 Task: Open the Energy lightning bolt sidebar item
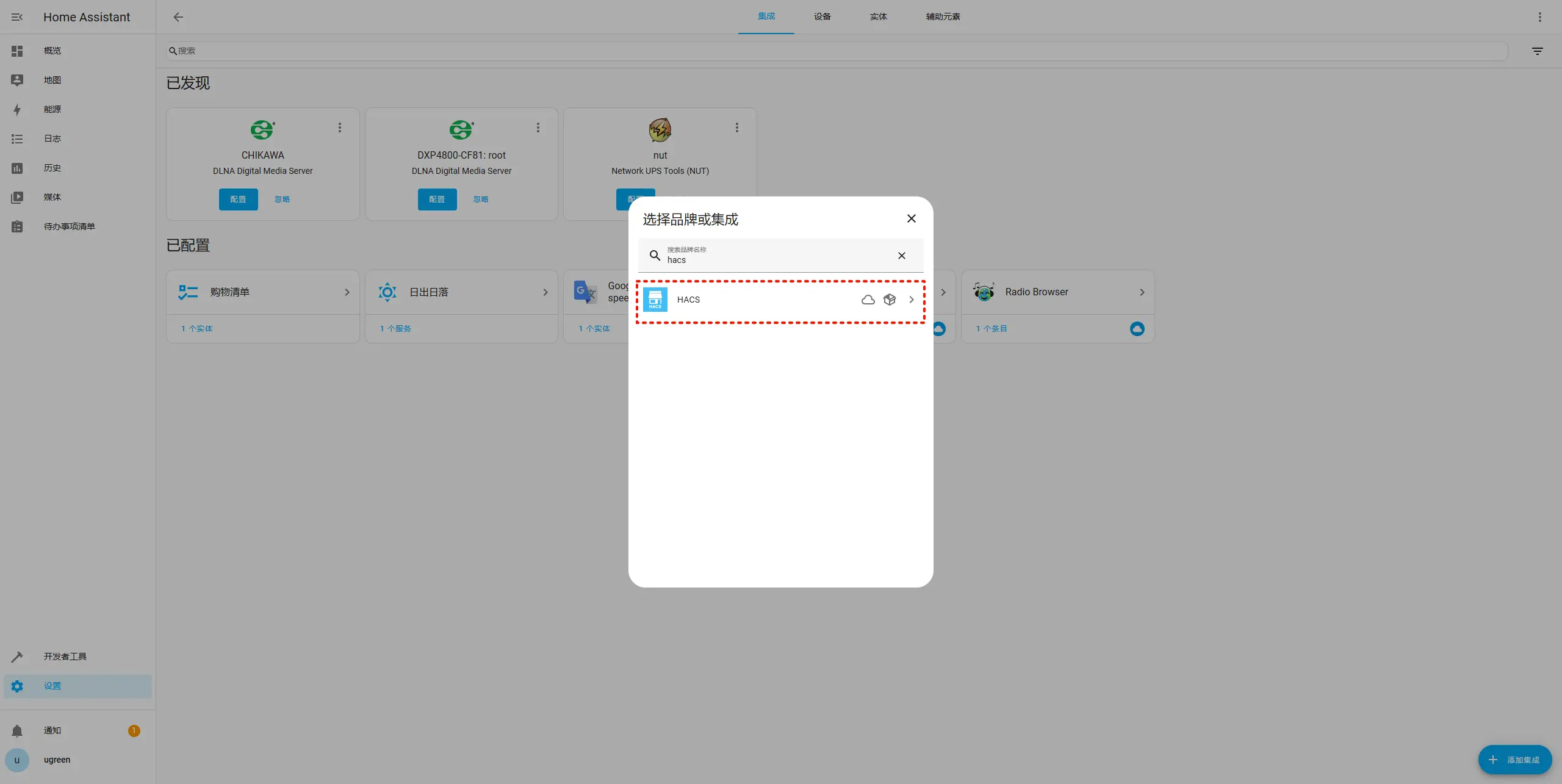[x=17, y=110]
